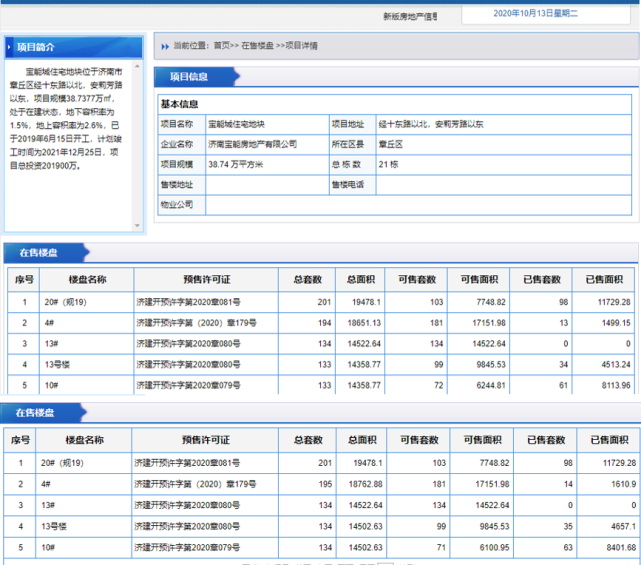Select the 章丘区 district value

tap(389, 144)
